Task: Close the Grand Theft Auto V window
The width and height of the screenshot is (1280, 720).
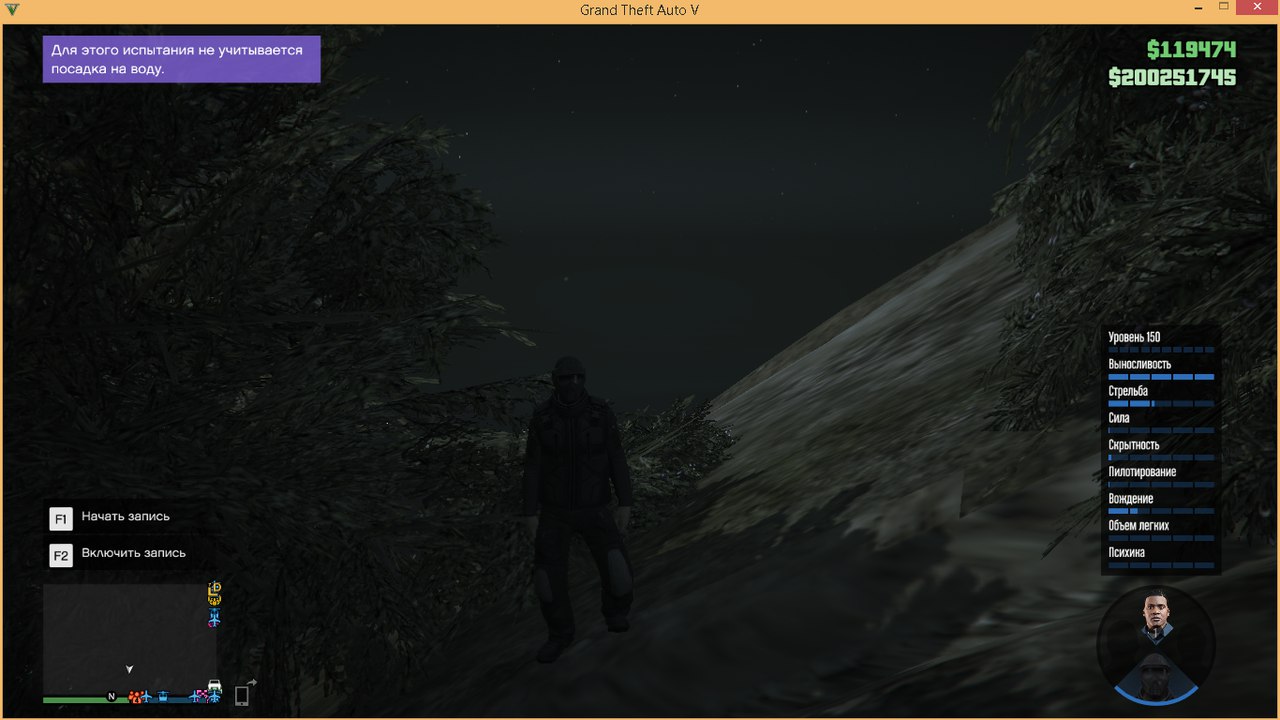Action: (x=1256, y=6)
